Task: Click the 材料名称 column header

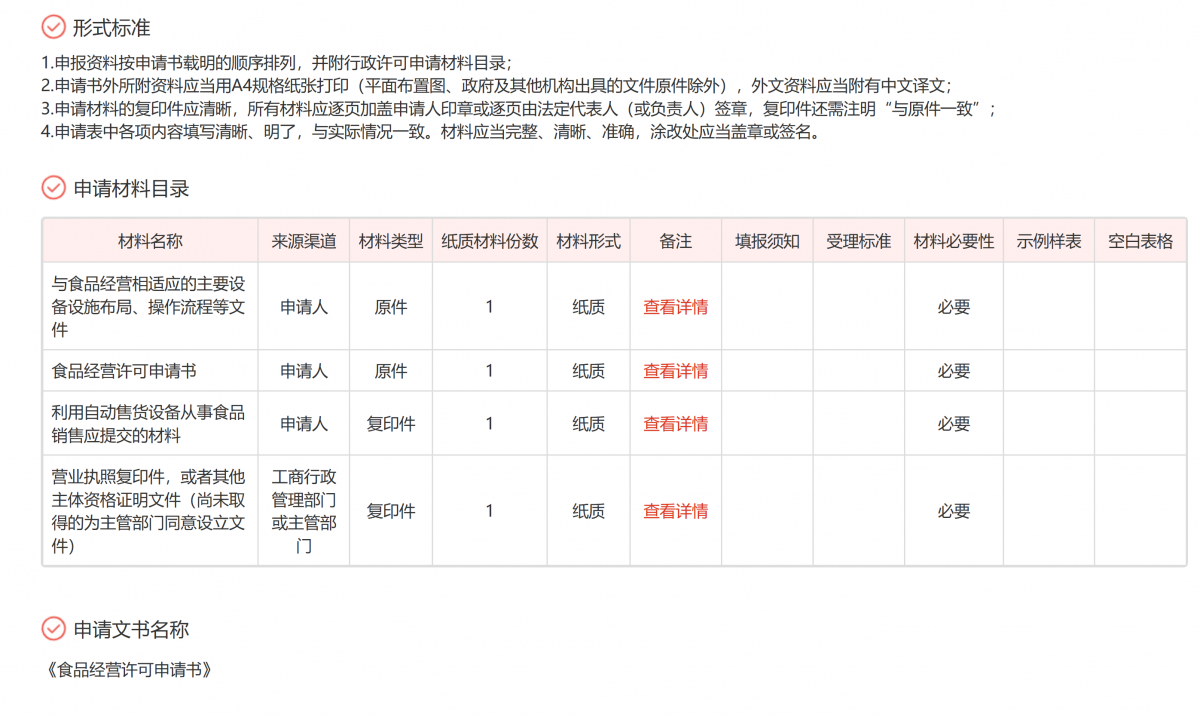Action: pyautogui.click(x=150, y=241)
